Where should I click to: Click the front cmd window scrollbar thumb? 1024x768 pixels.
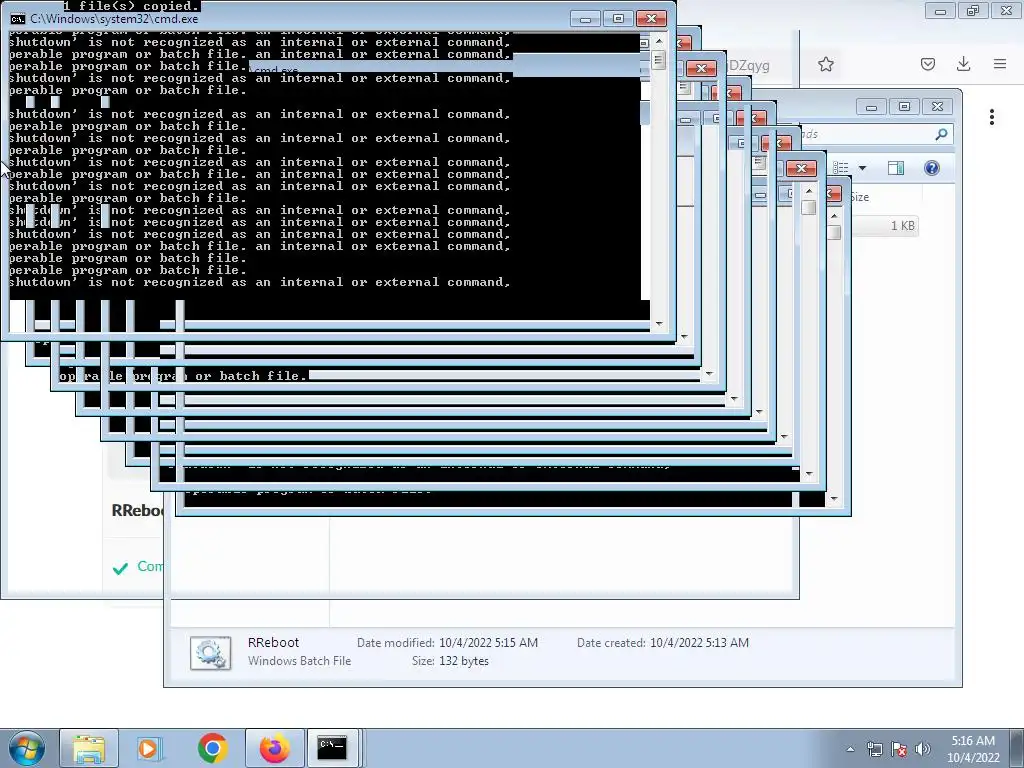659,61
